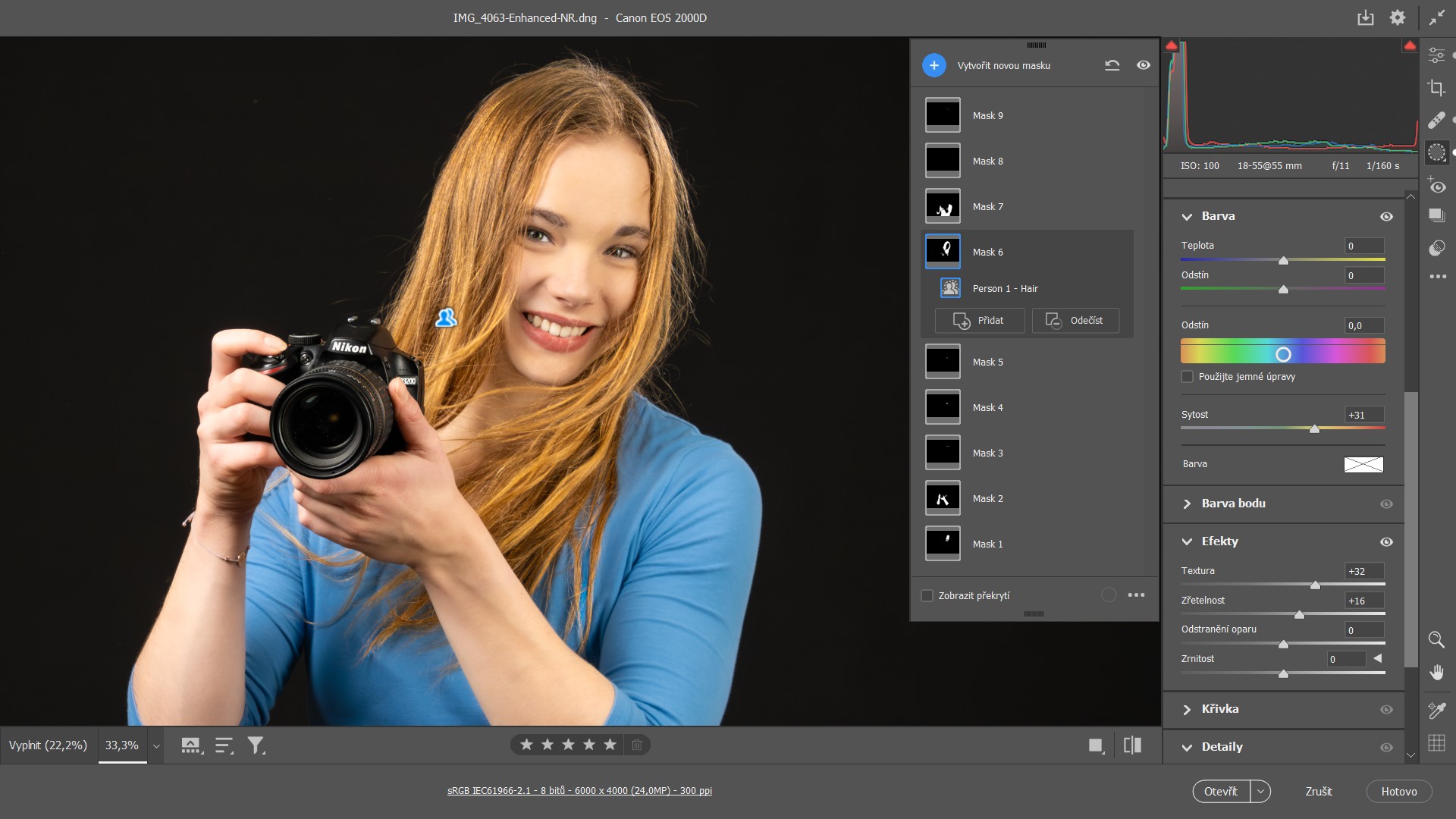1456x819 pixels.
Task: Click the blue plus create mask icon
Action: point(934,65)
